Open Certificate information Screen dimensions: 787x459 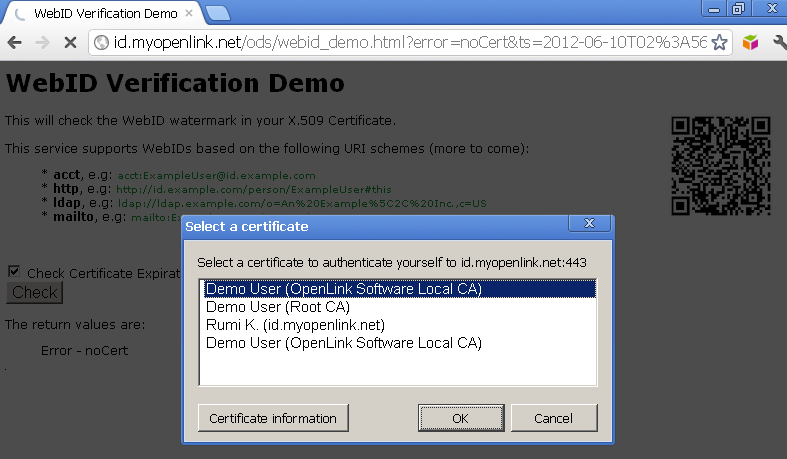click(x=273, y=417)
